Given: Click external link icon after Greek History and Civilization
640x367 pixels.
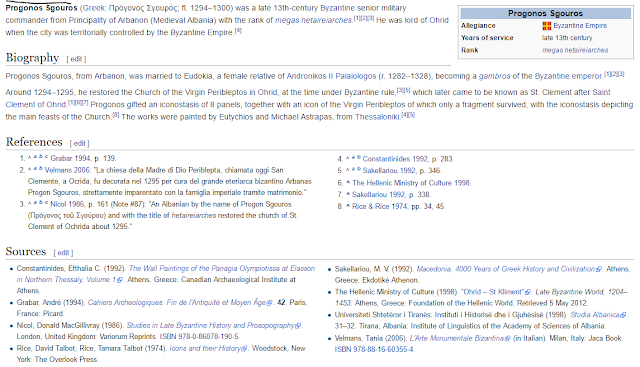Looking at the screenshot, I should [599, 270].
